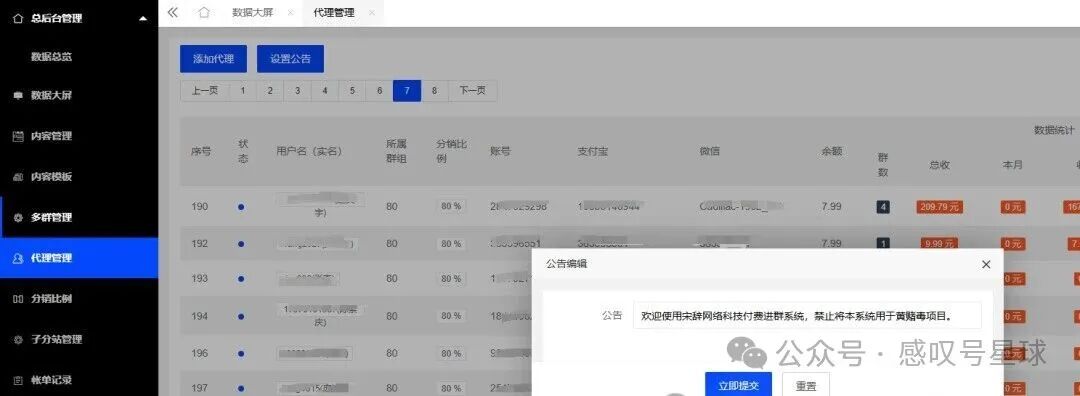1080x396 pixels.
Task: Click the 设置公告 button
Action: point(290,59)
